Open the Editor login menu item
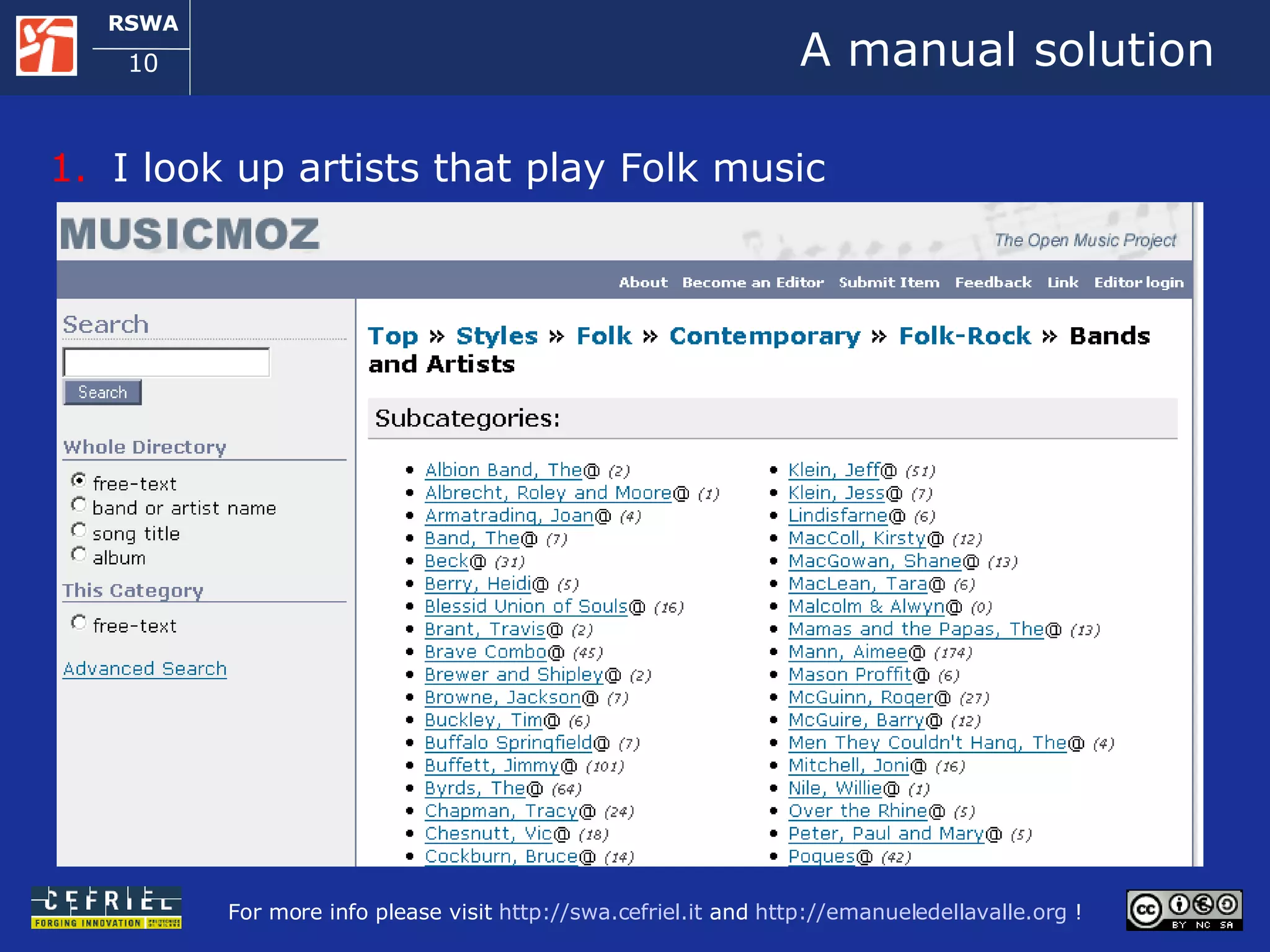The height and width of the screenshot is (952, 1270). pyautogui.click(x=1139, y=283)
